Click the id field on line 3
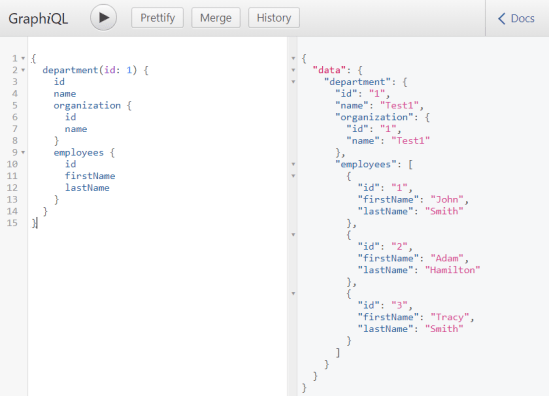This screenshot has width=549, height=396. (59, 82)
